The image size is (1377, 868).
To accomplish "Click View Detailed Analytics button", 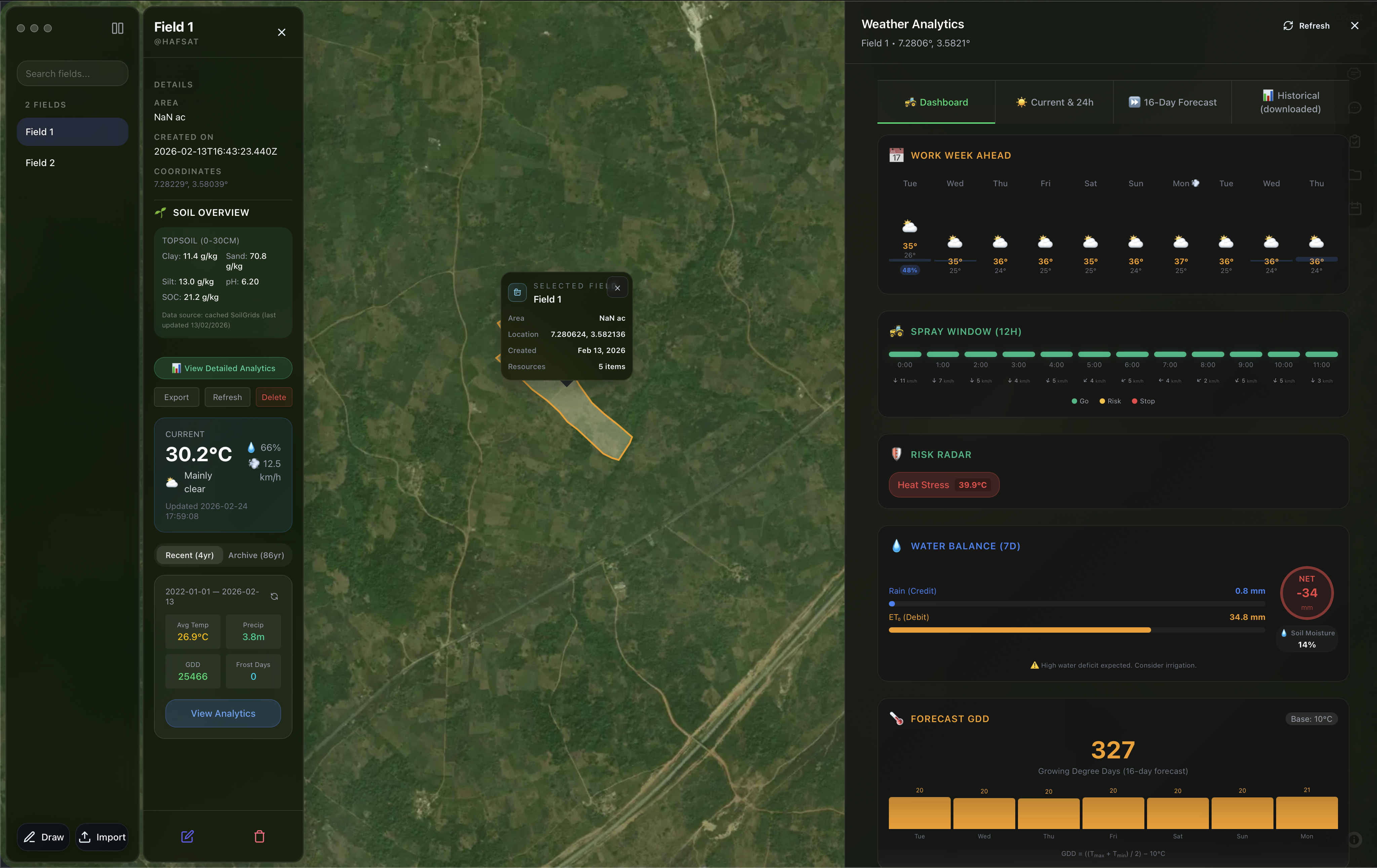I will coord(223,368).
